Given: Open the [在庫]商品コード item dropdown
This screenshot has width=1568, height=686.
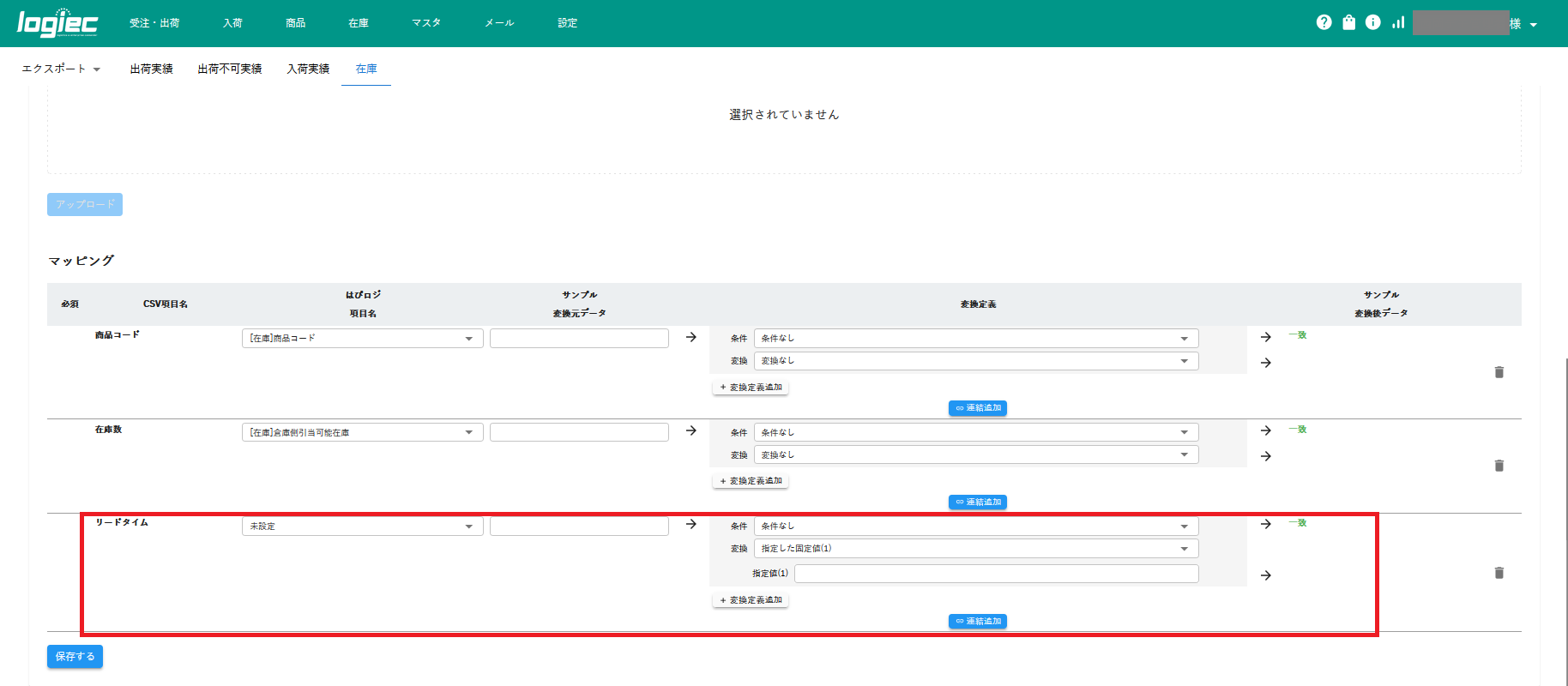Looking at the screenshot, I should click(x=362, y=339).
